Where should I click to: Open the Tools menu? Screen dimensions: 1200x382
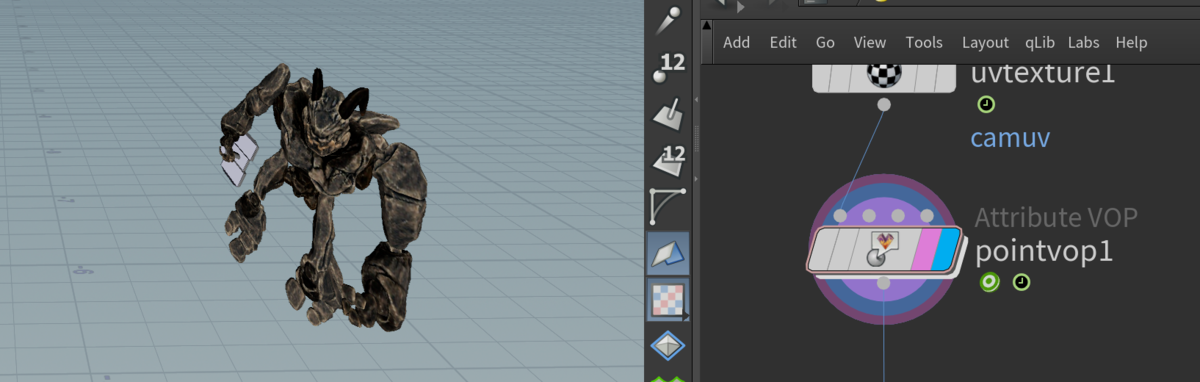click(924, 42)
